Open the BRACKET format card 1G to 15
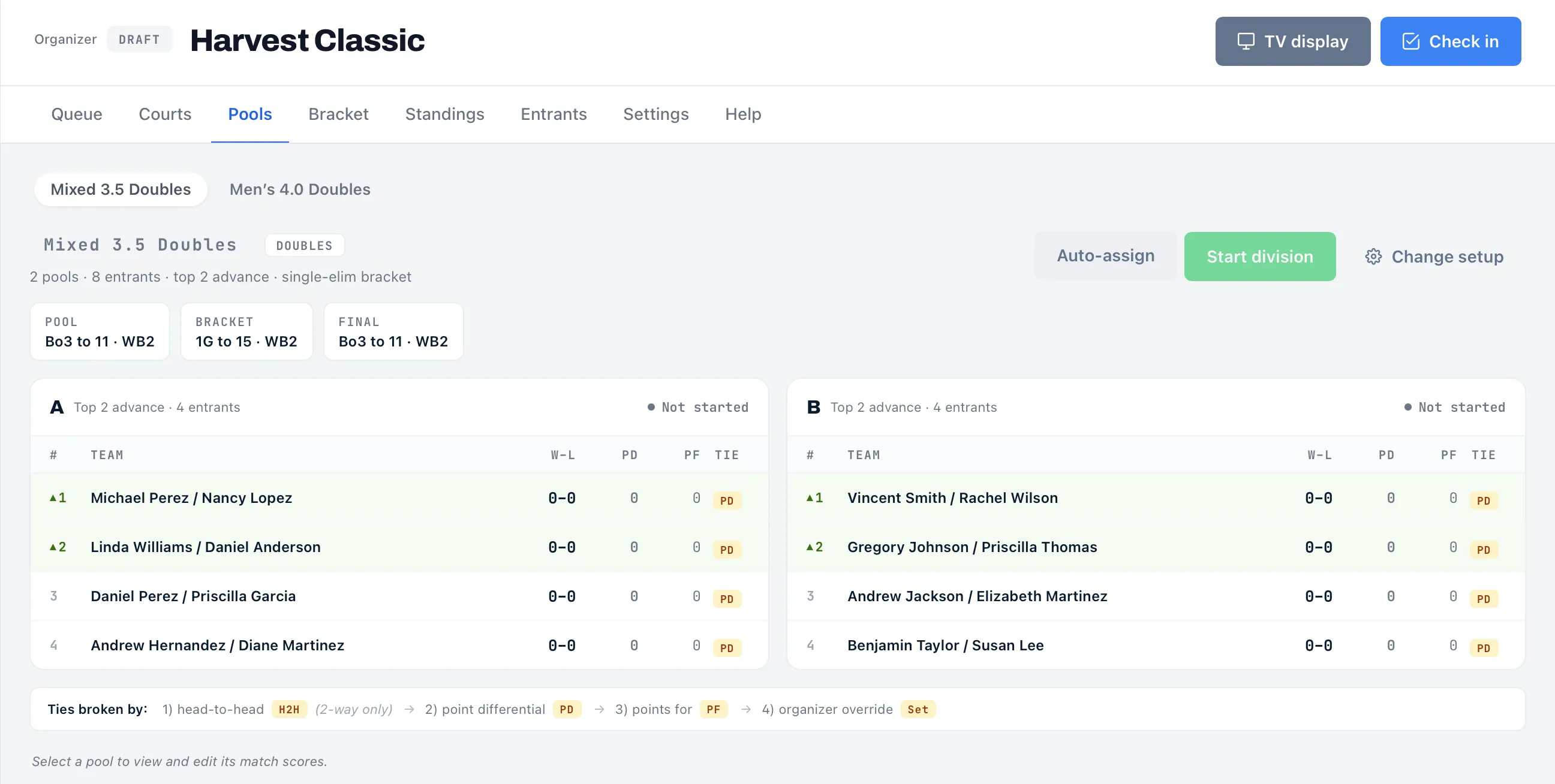The width and height of the screenshot is (1555, 784). [246, 332]
